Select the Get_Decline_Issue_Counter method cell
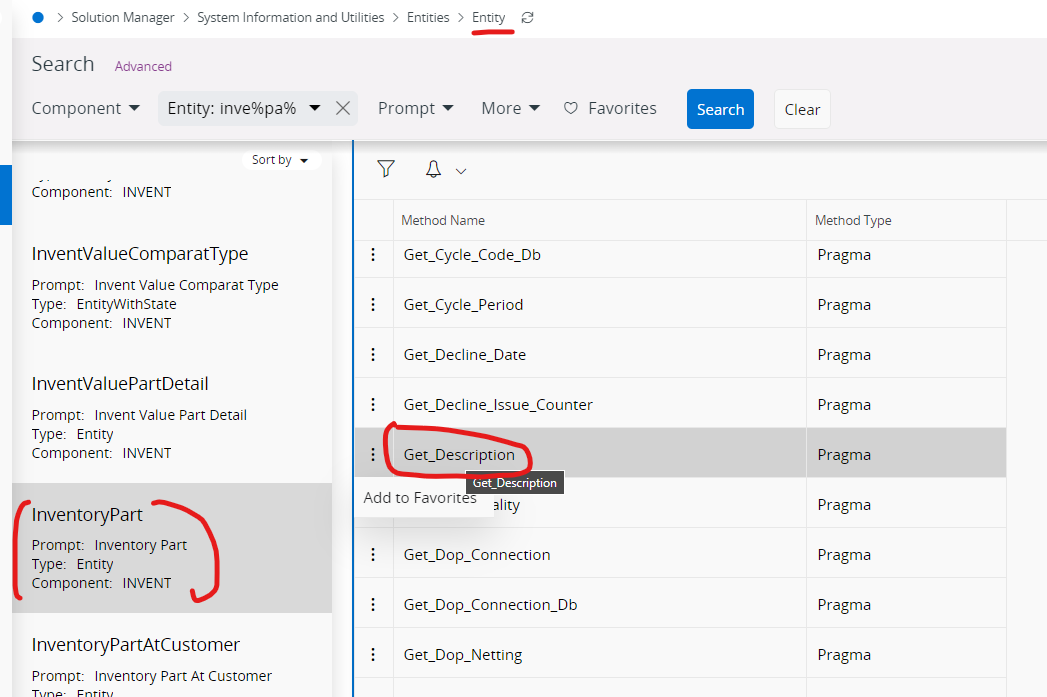Viewport: 1047px width, 697px height. click(x=600, y=405)
